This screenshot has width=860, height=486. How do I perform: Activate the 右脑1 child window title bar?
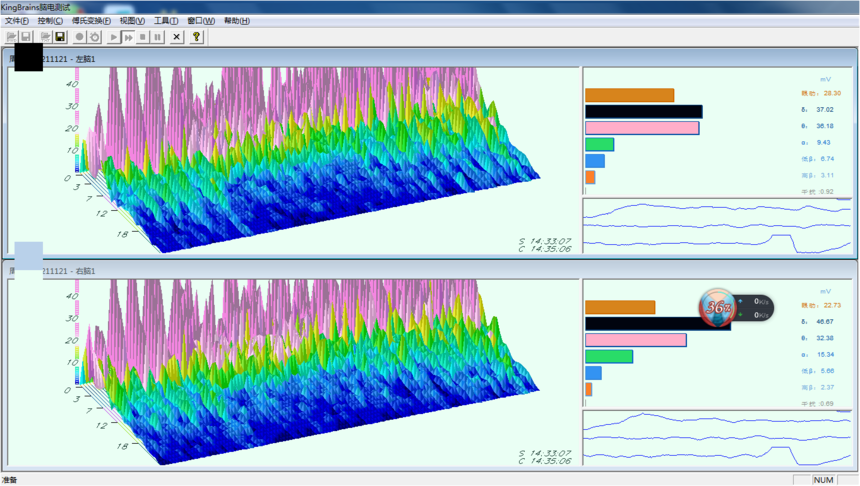point(430,270)
